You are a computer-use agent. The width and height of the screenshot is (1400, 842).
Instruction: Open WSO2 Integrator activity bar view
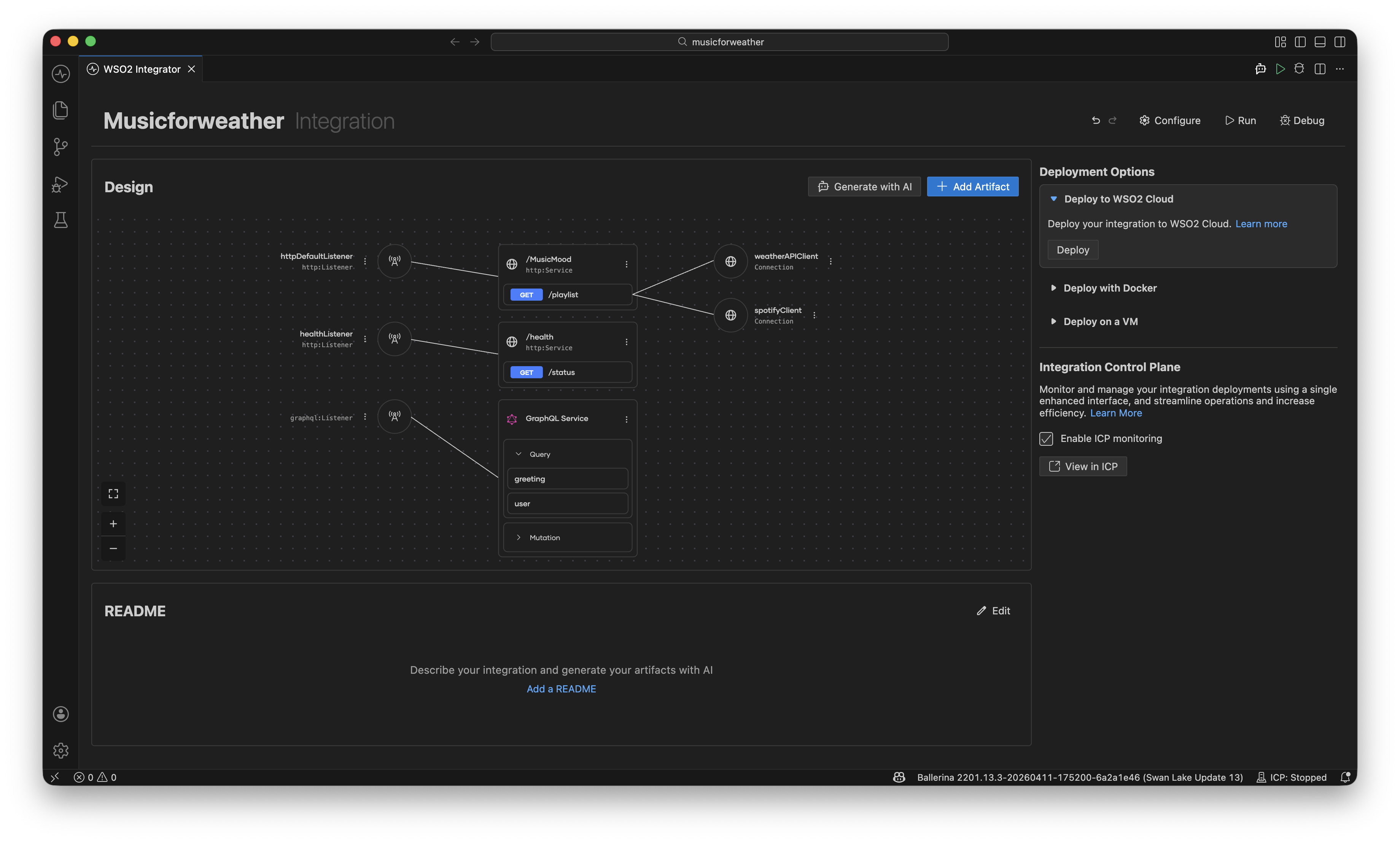click(60, 73)
